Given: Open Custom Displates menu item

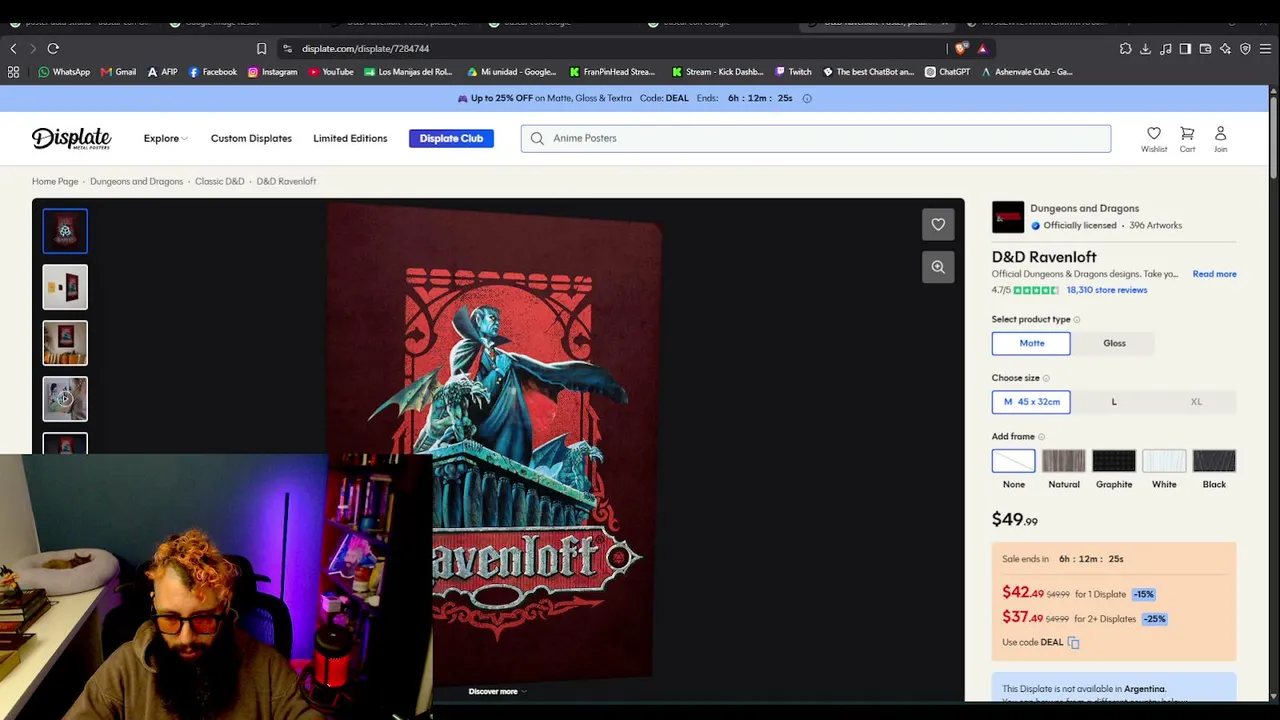Looking at the screenshot, I should click(x=251, y=138).
